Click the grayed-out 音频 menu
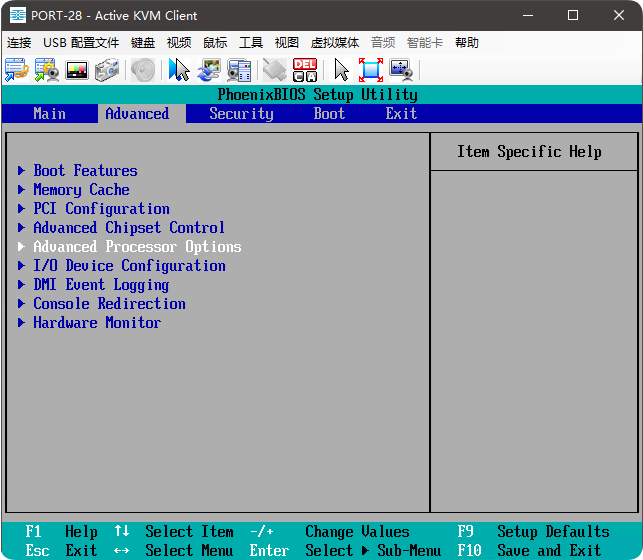This screenshot has height=560, width=643. tap(383, 43)
